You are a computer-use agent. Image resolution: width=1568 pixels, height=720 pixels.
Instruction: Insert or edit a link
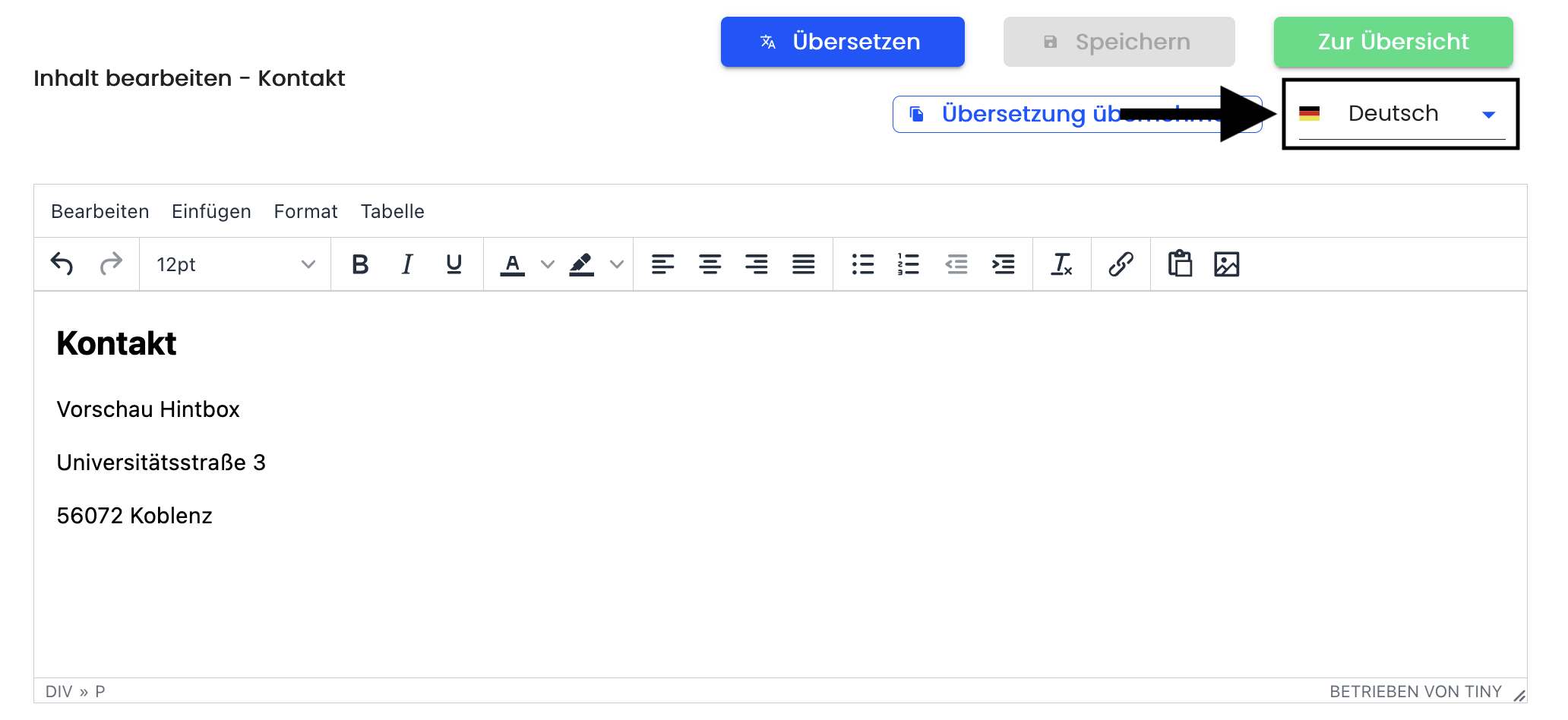pyautogui.click(x=1121, y=264)
